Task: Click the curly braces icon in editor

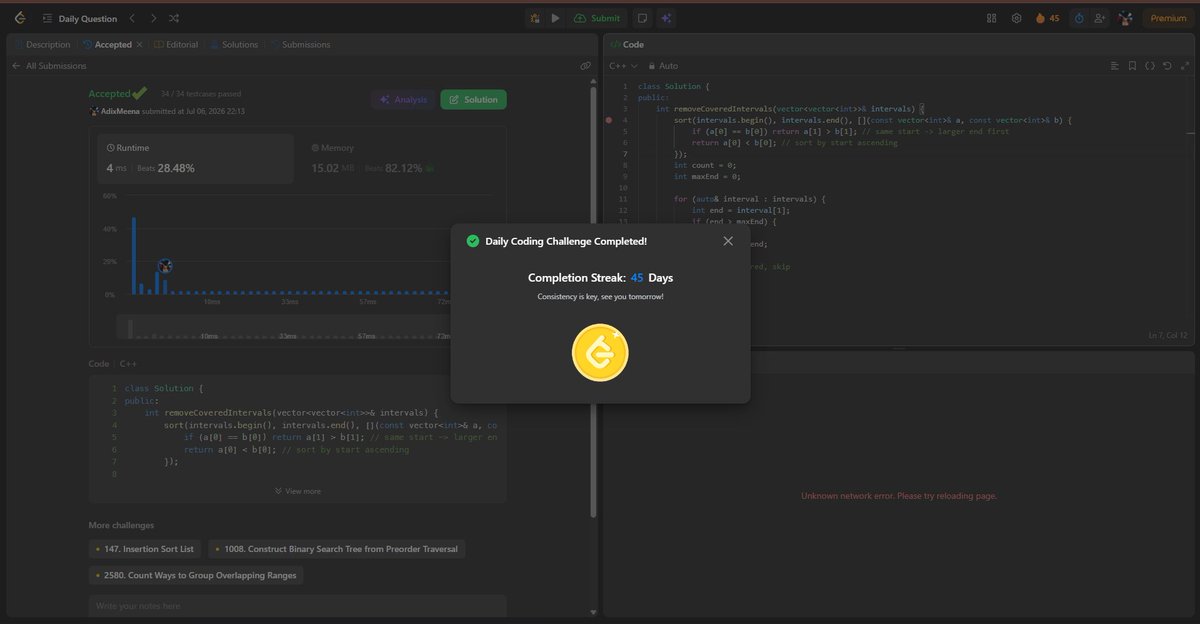Action: pyautogui.click(x=1150, y=66)
